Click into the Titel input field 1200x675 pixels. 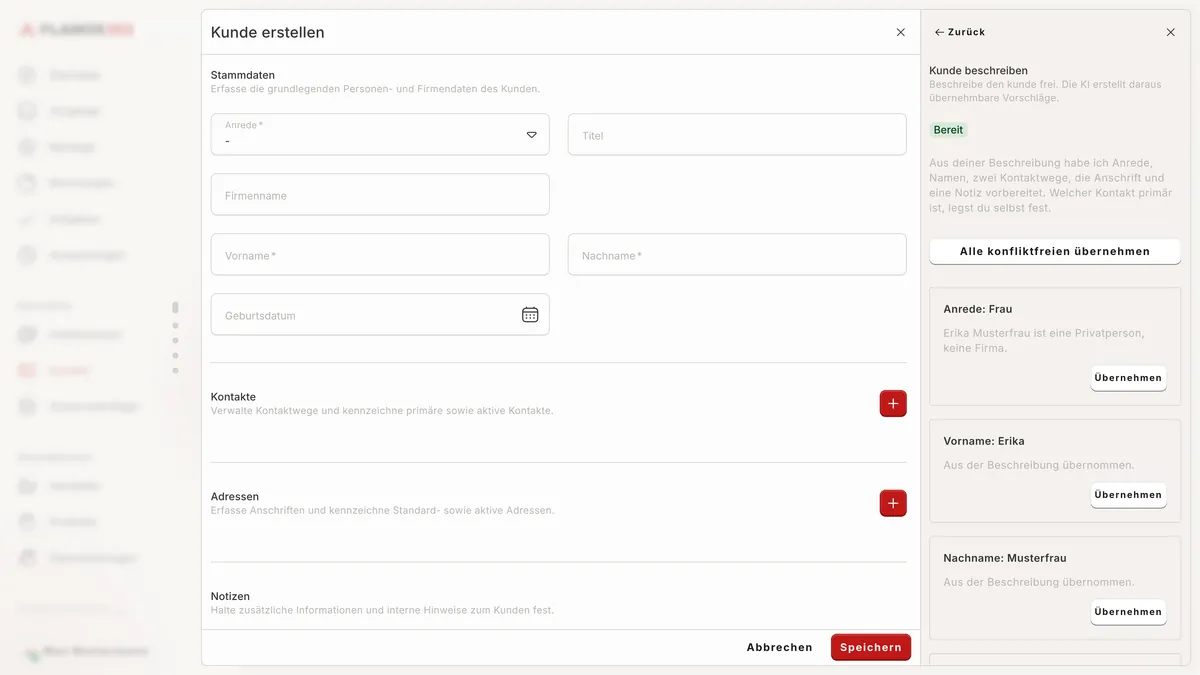(x=737, y=134)
